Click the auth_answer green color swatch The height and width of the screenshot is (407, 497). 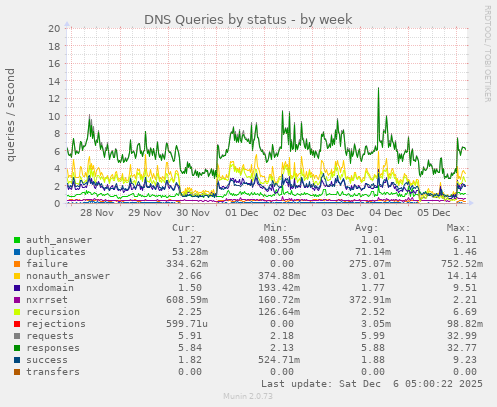tap(17, 240)
